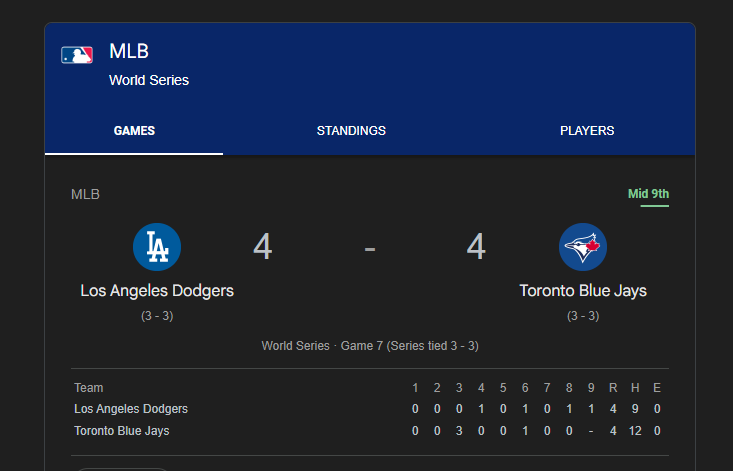Screen dimensions: 733x471
Task: Click the Mid 9th game status
Action: coord(648,194)
